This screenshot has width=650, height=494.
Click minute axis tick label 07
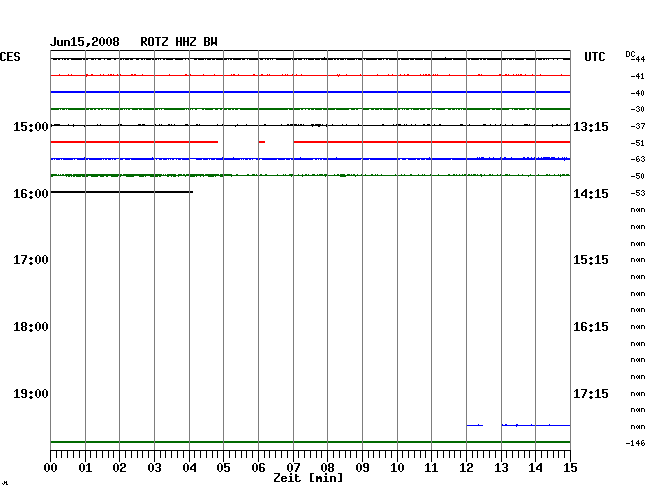point(293,468)
